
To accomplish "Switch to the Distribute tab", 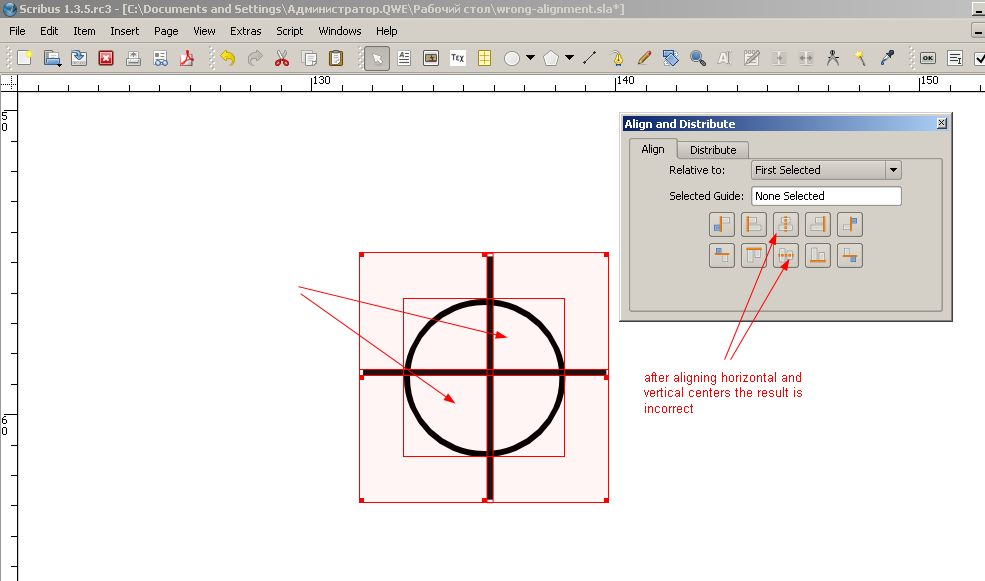I will (x=712, y=150).
